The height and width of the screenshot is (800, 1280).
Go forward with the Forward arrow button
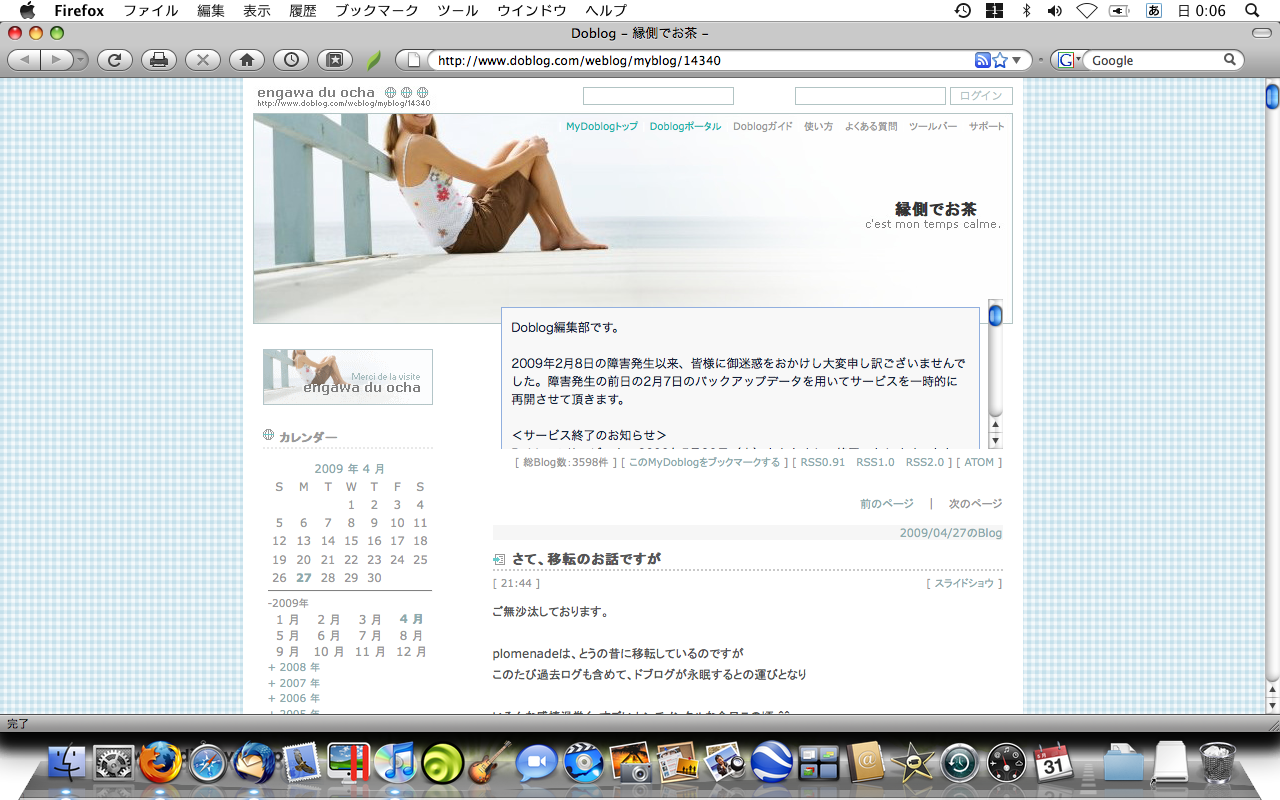[x=55, y=60]
